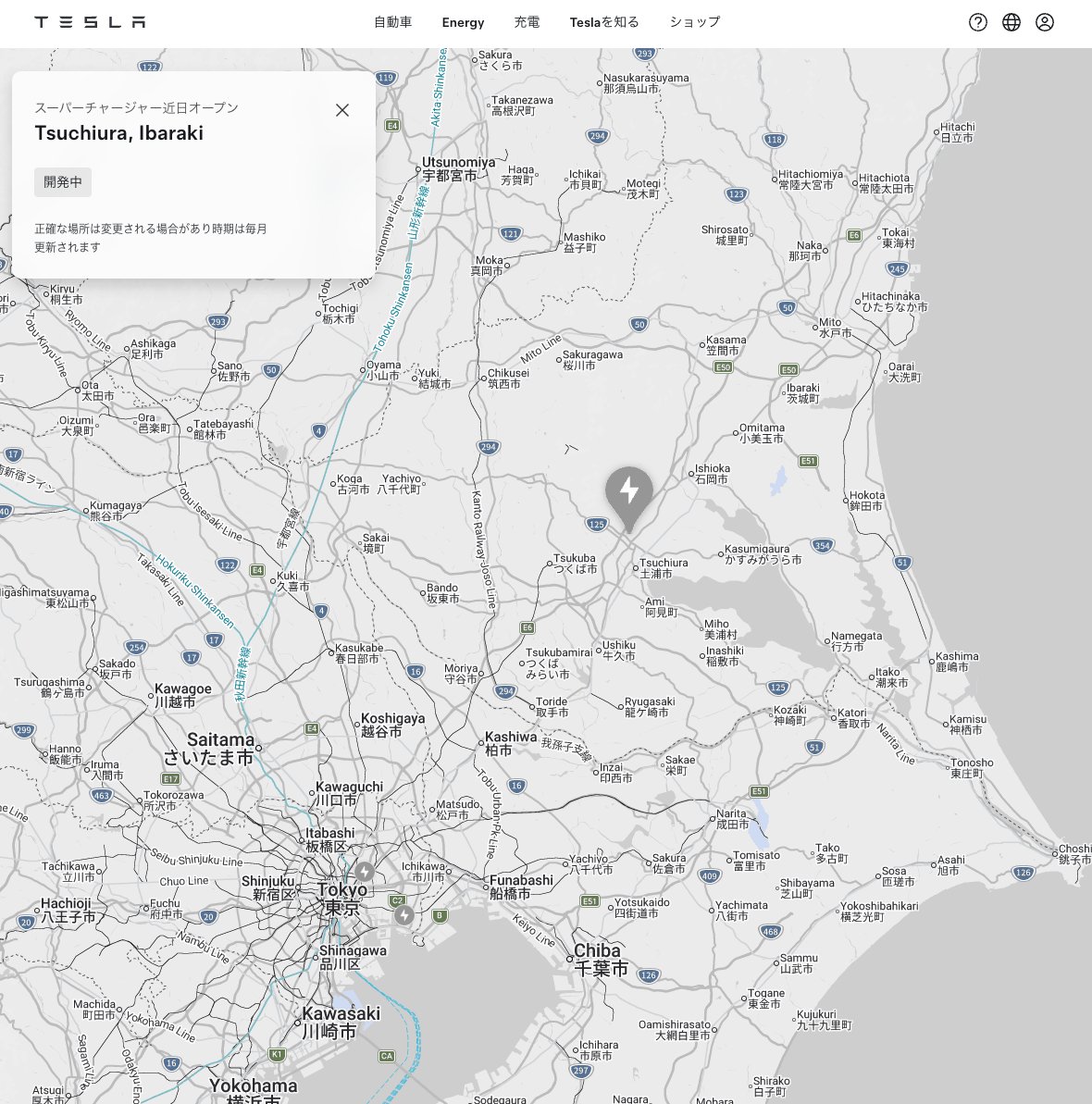
Task: Click the 開発中 status badge
Action: coord(63,182)
